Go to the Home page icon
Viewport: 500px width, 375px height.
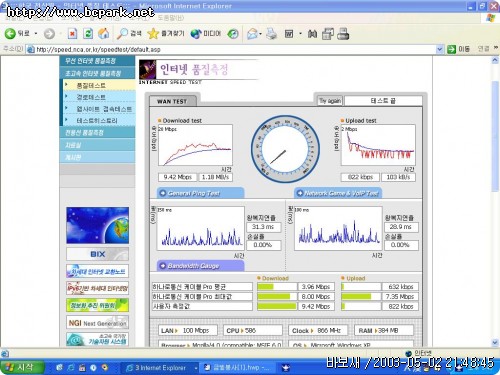click(104, 34)
